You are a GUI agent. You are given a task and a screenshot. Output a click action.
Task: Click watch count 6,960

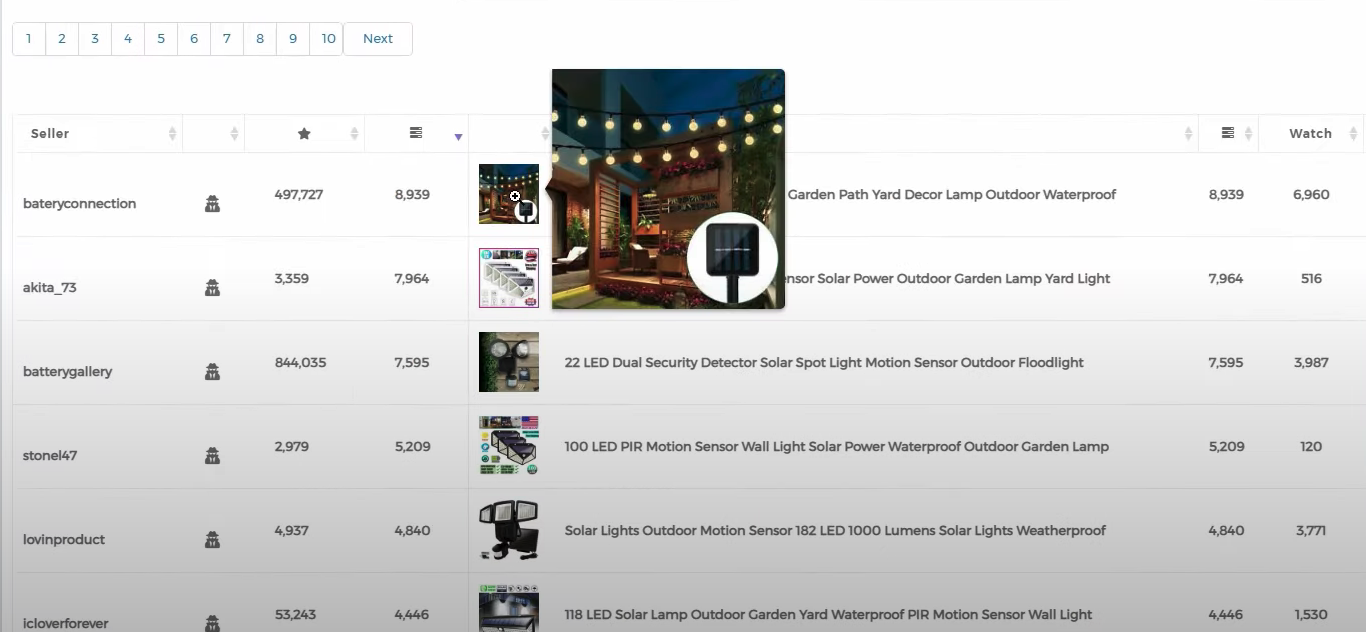(1311, 195)
